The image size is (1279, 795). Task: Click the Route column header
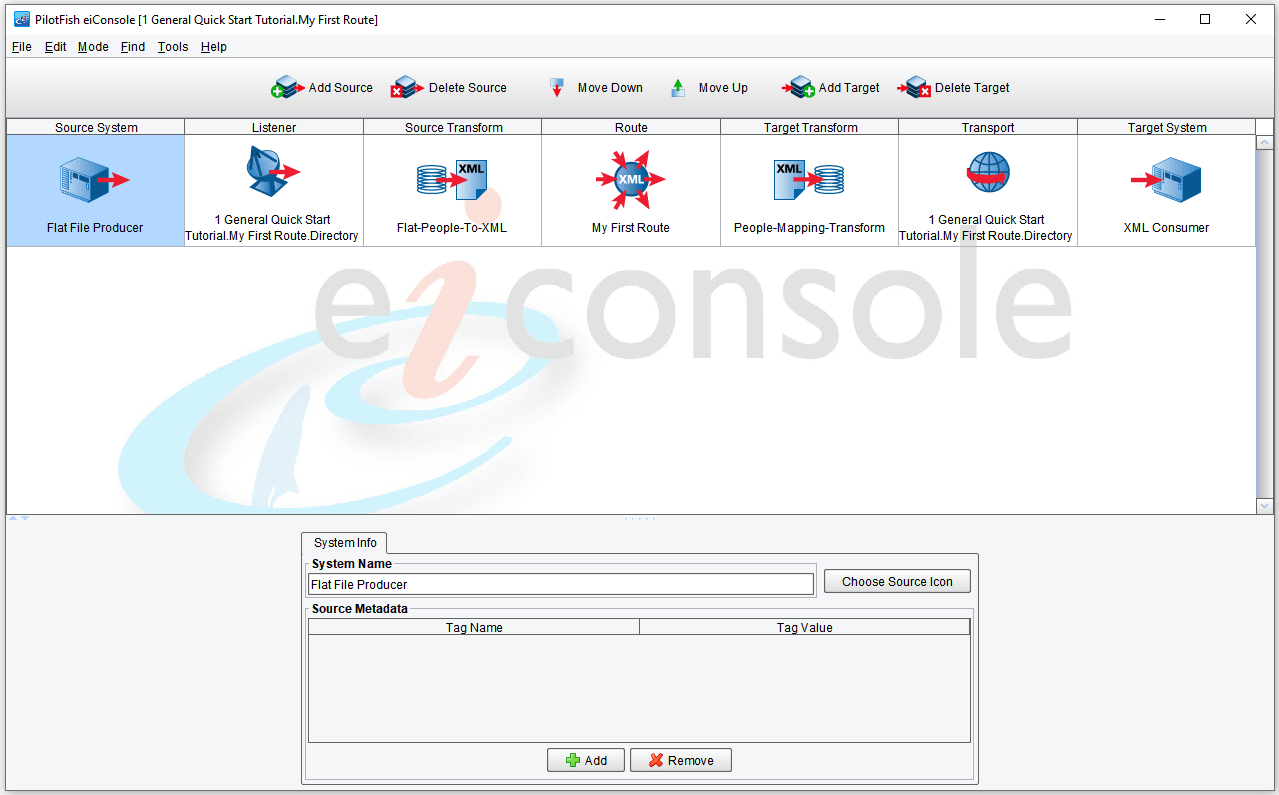coord(631,127)
